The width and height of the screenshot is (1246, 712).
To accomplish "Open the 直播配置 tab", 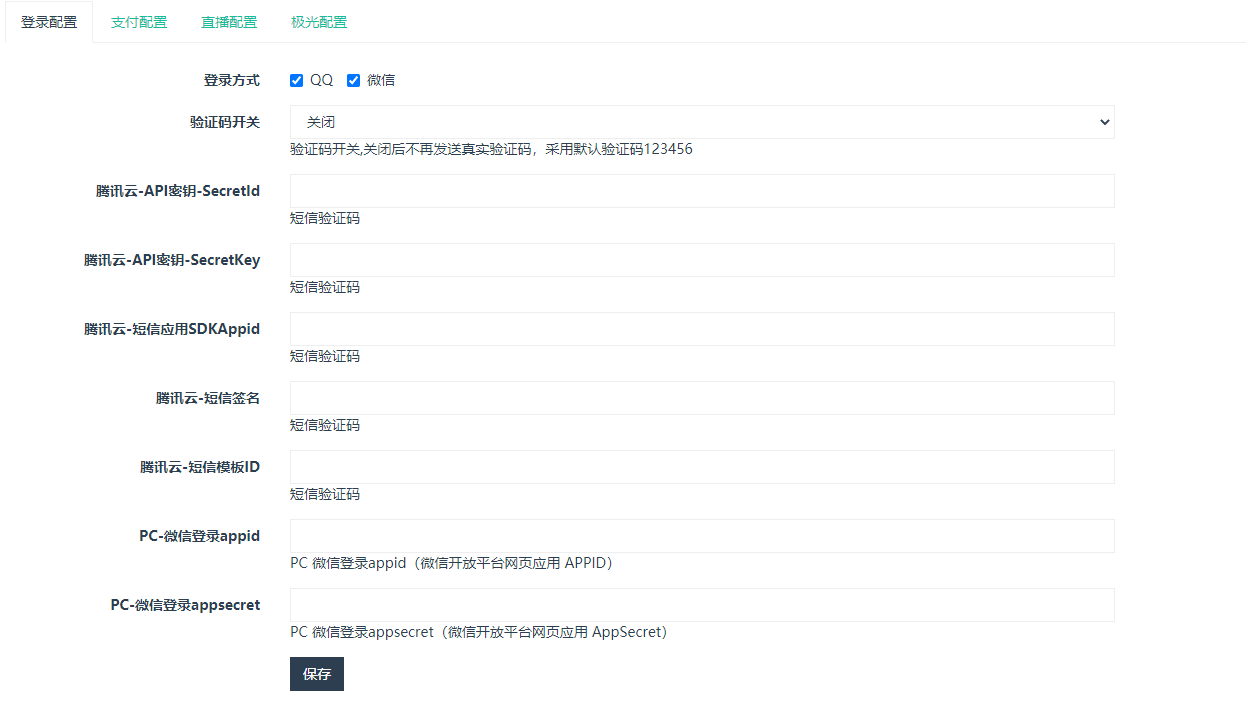I will pyautogui.click(x=229, y=22).
